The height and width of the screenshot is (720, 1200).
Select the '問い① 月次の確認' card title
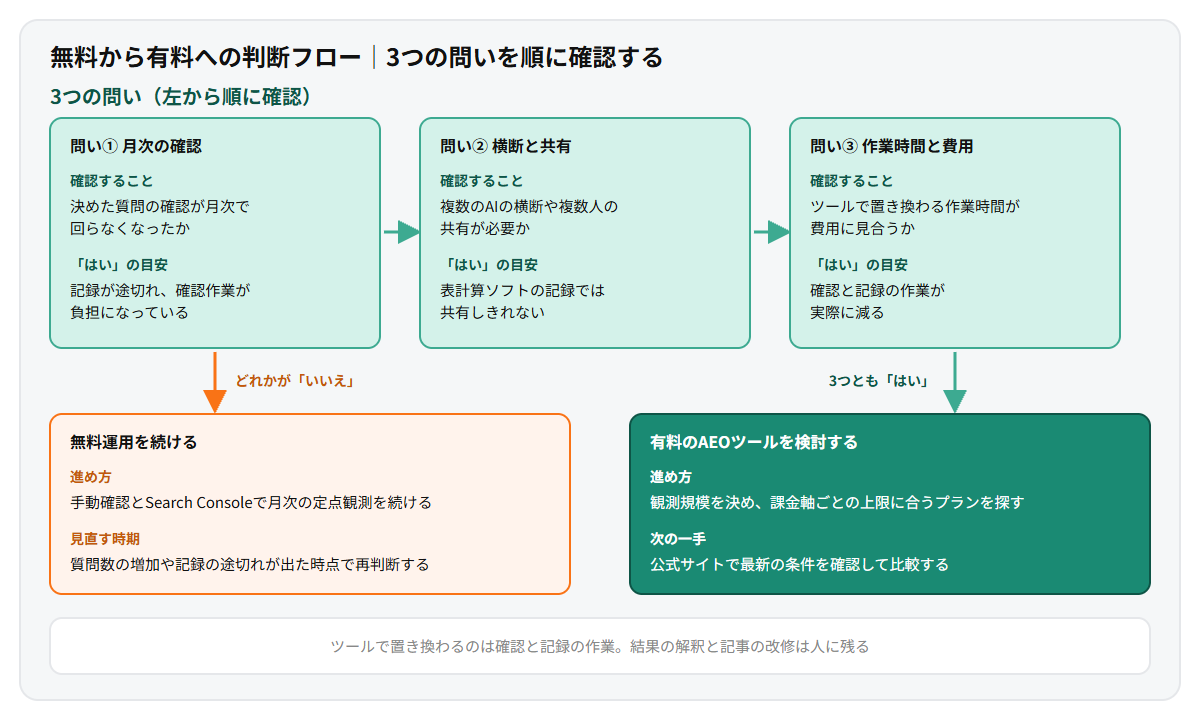tap(136, 146)
